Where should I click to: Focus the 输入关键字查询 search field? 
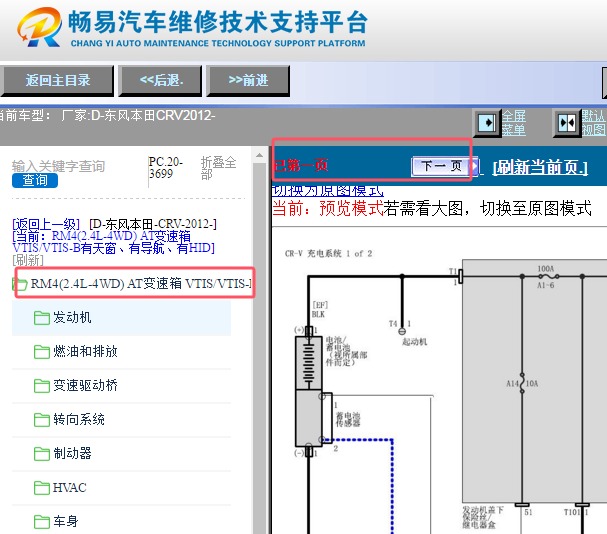coord(58,166)
